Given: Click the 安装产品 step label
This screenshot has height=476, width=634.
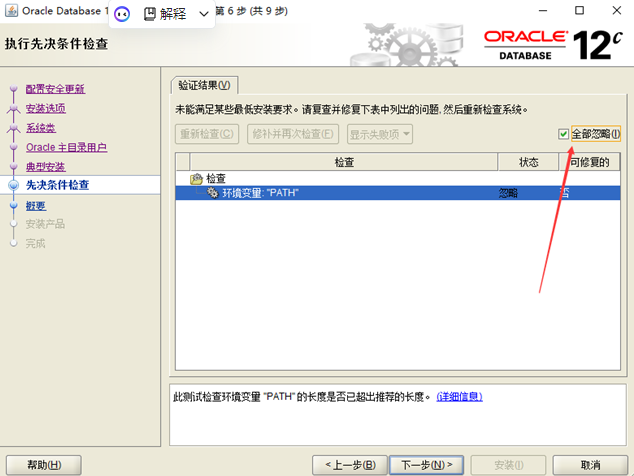Looking at the screenshot, I should [45, 224].
